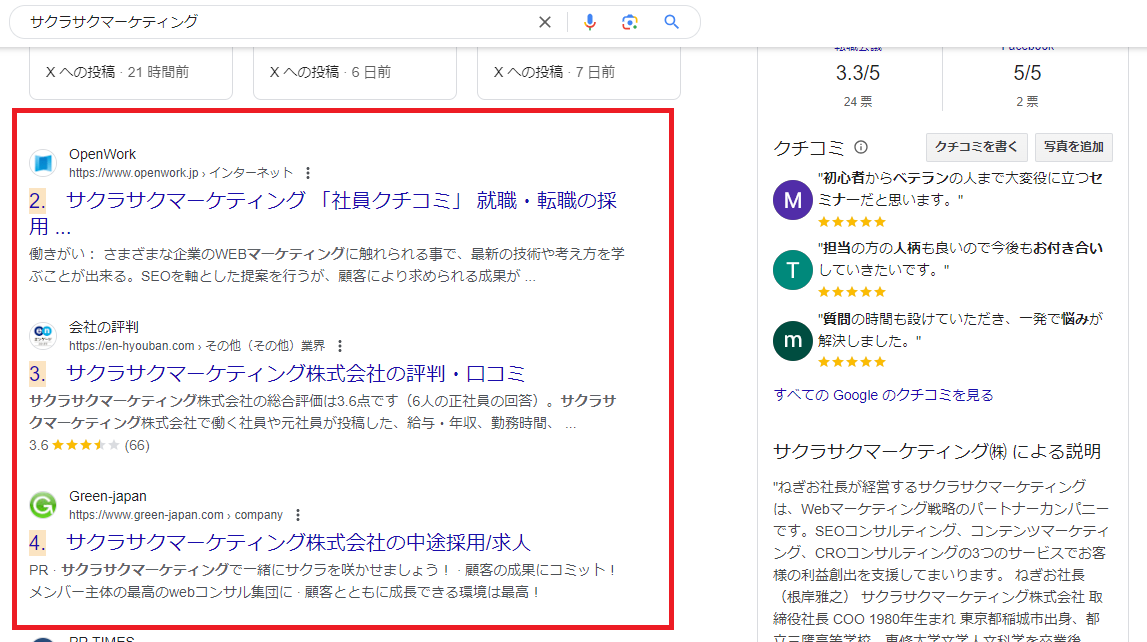The height and width of the screenshot is (642, 1147).
Task: Click the OpenWork site name text
Action: [102, 154]
